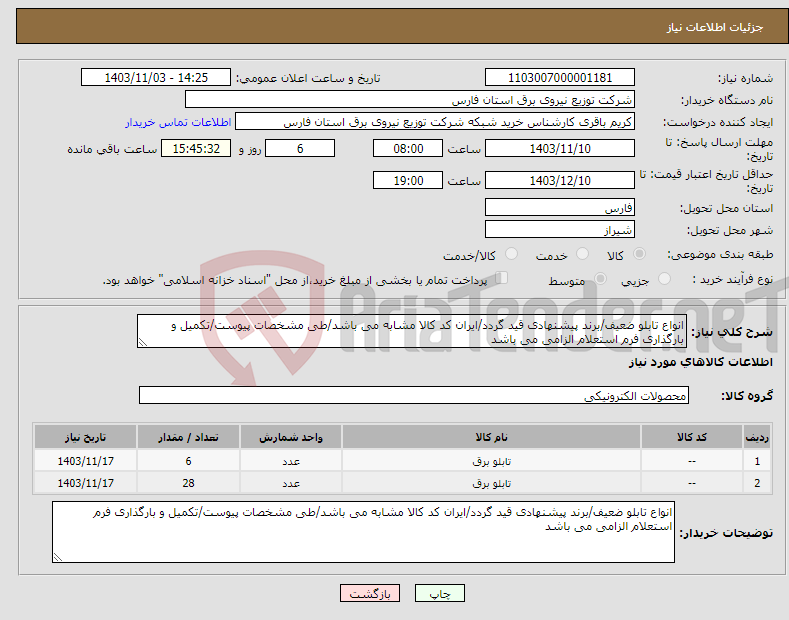Screen dimensions: 789x620
Task: Click the ردیف column header
Action: click(757, 437)
